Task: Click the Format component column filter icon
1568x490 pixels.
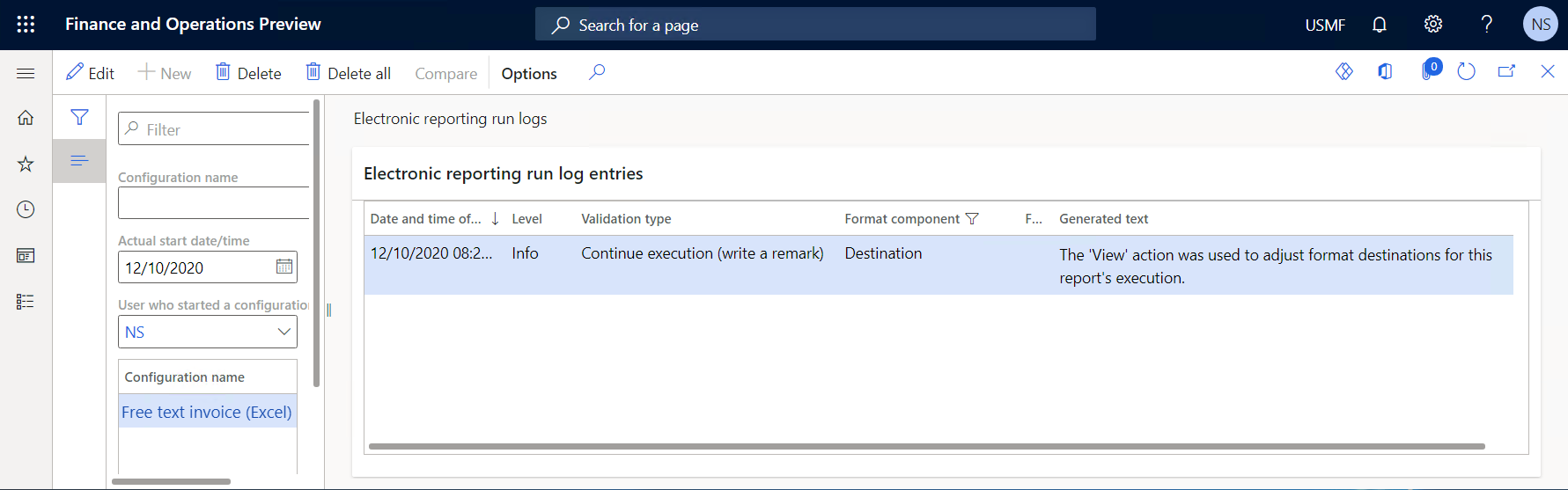Action: (972, 219)
